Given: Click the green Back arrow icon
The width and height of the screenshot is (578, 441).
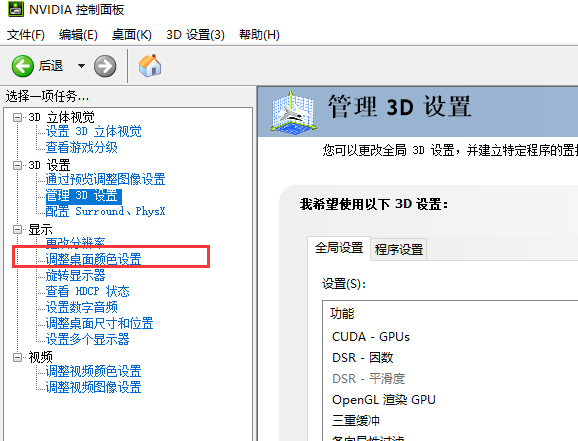Looking at the screenshot, I should (x=22, y=66).
